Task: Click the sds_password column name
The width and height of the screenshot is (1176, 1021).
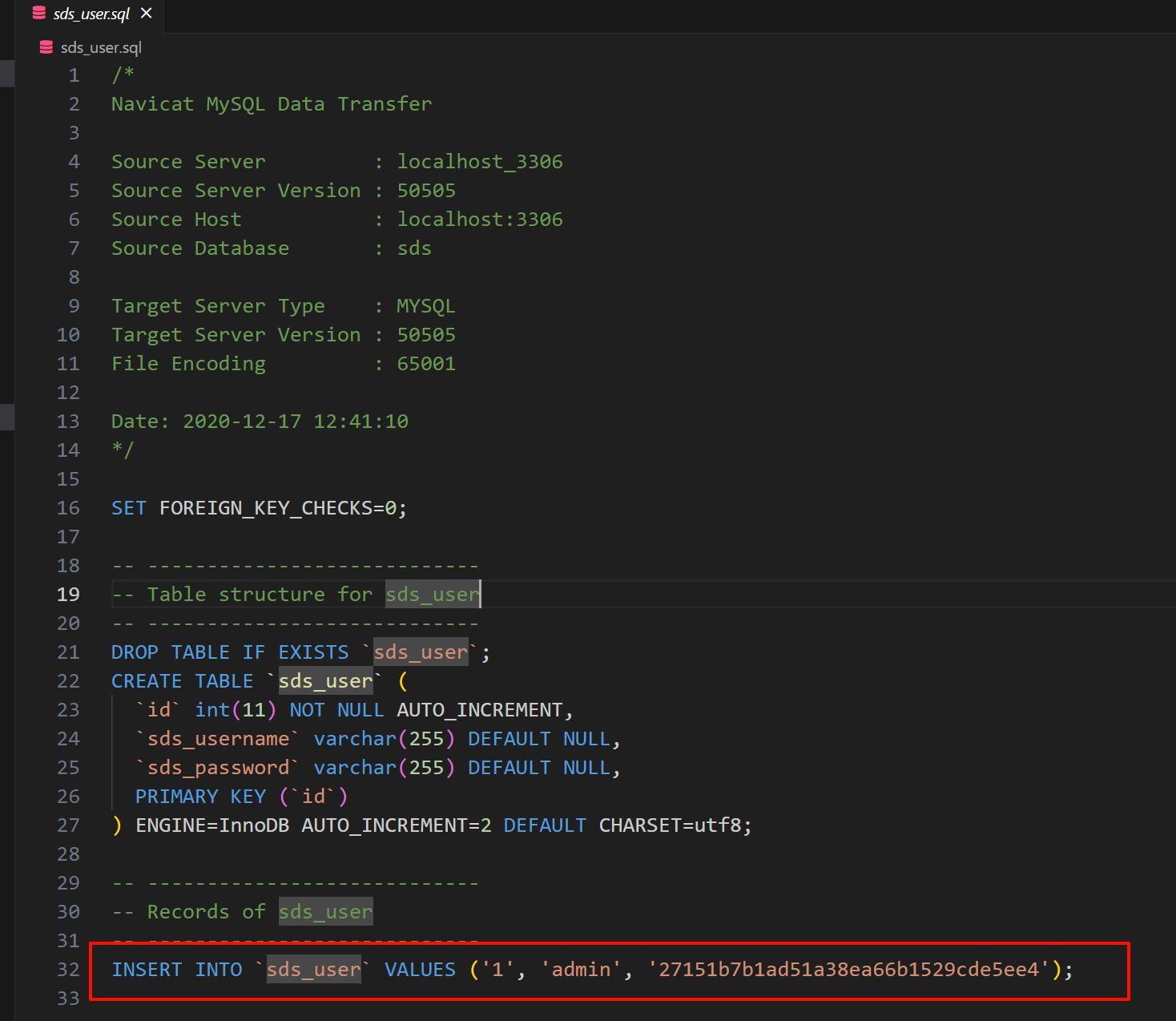Action: coord(218,768)
